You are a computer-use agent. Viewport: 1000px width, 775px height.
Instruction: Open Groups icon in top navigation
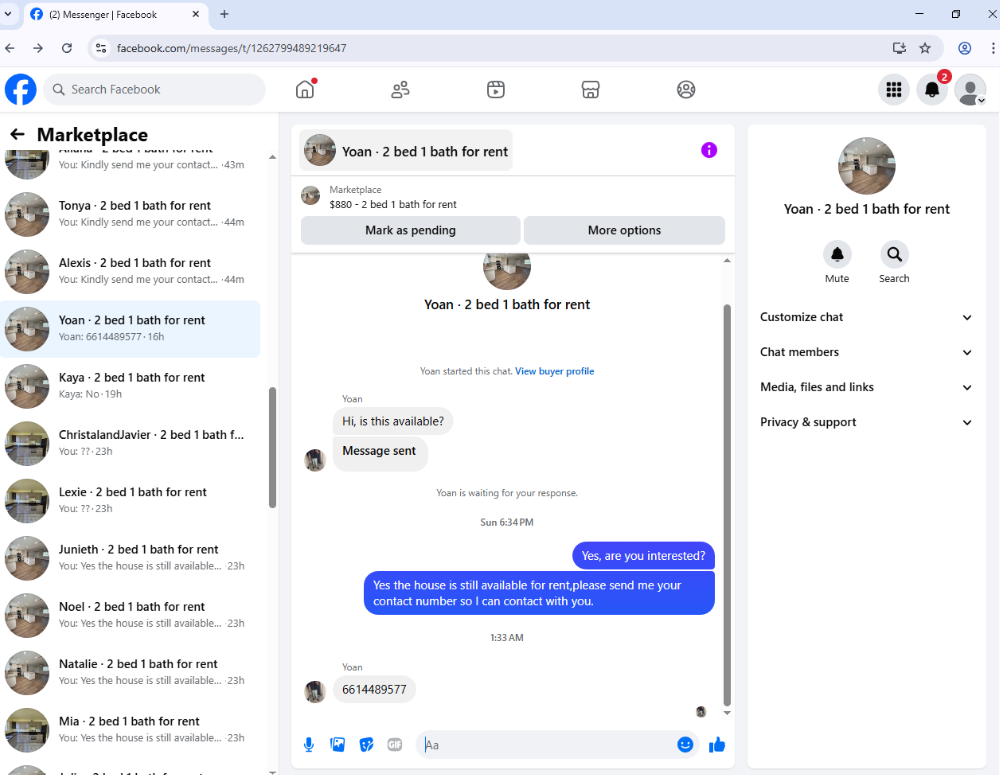pyautogui.click(x=686, y=89)
